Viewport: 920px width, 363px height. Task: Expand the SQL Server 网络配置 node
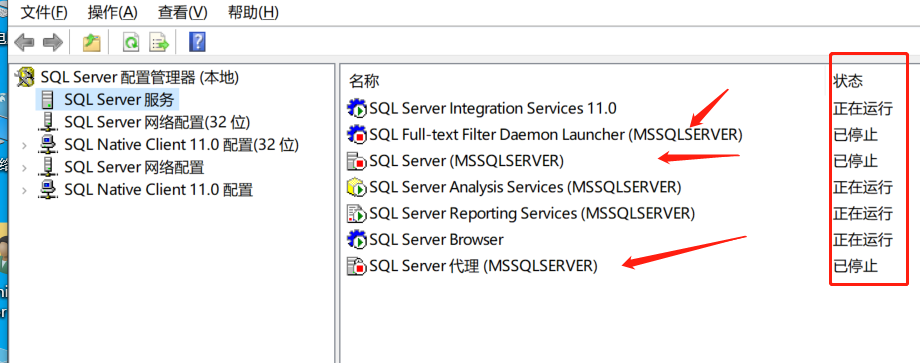pyautogui.click(x=24, y=168)
